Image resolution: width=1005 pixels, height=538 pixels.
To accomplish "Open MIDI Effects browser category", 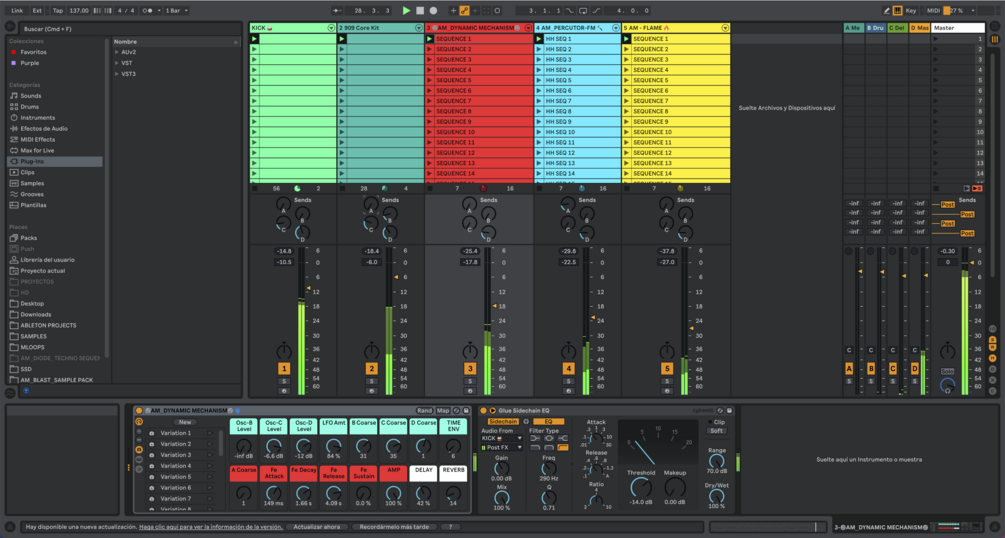I will coord(37,139).
